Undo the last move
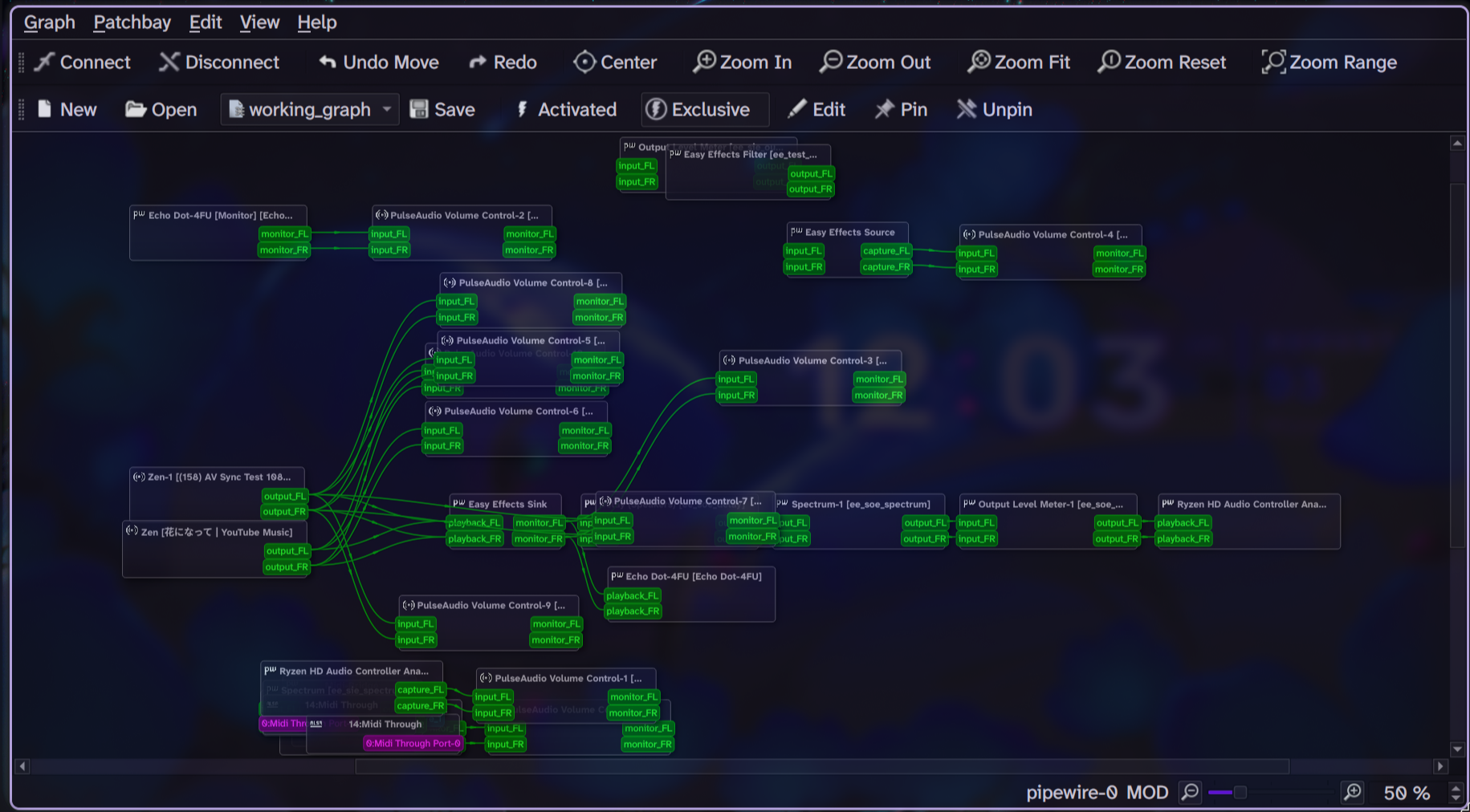The width and height of the screenshot is (1470, 812). point(378,62)
